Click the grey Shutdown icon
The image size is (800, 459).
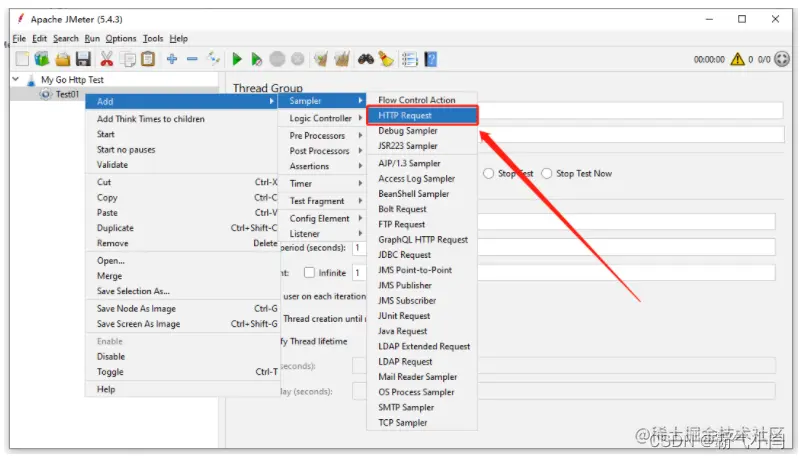tap(297, 59)
